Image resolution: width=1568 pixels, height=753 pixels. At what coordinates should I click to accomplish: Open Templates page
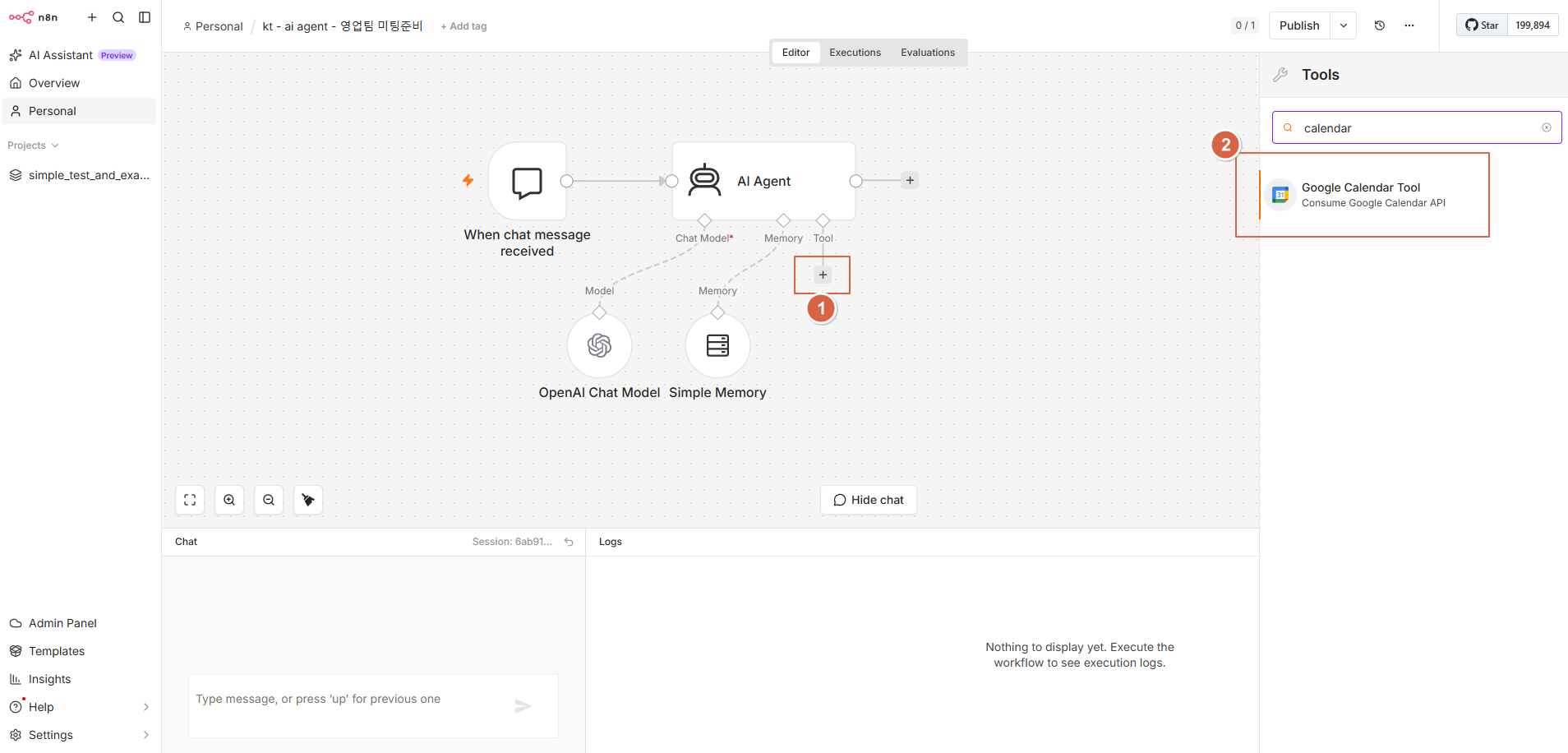(80, 651)
